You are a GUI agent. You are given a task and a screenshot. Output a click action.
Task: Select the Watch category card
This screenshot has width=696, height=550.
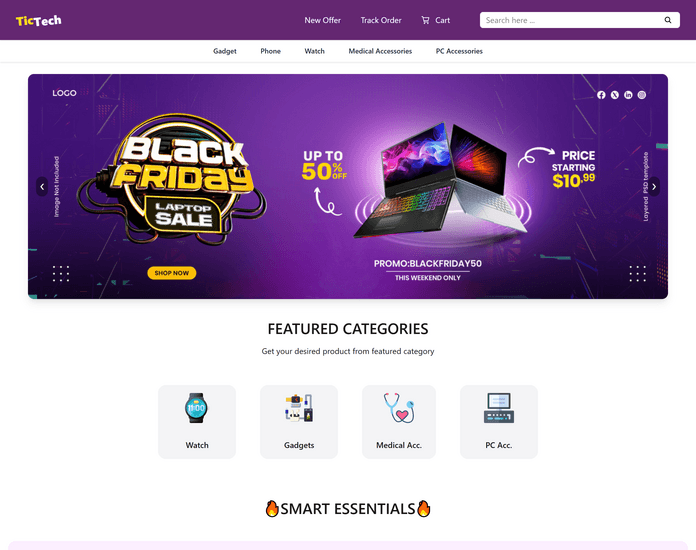[197, 422]
